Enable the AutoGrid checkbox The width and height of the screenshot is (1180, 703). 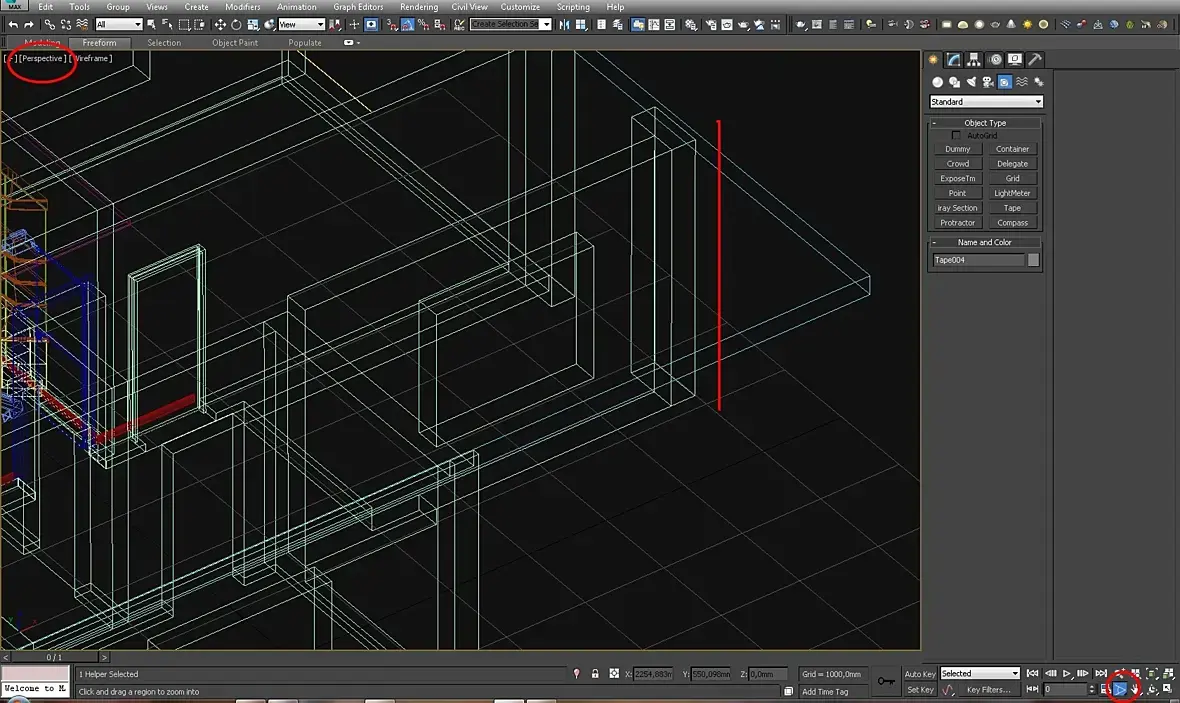[956, 135]
